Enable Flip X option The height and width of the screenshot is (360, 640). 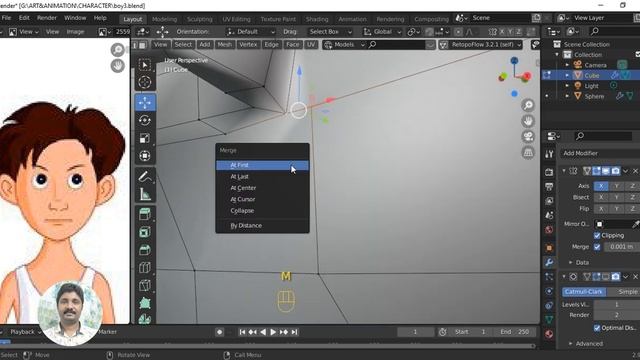click(x=601, y=209)
